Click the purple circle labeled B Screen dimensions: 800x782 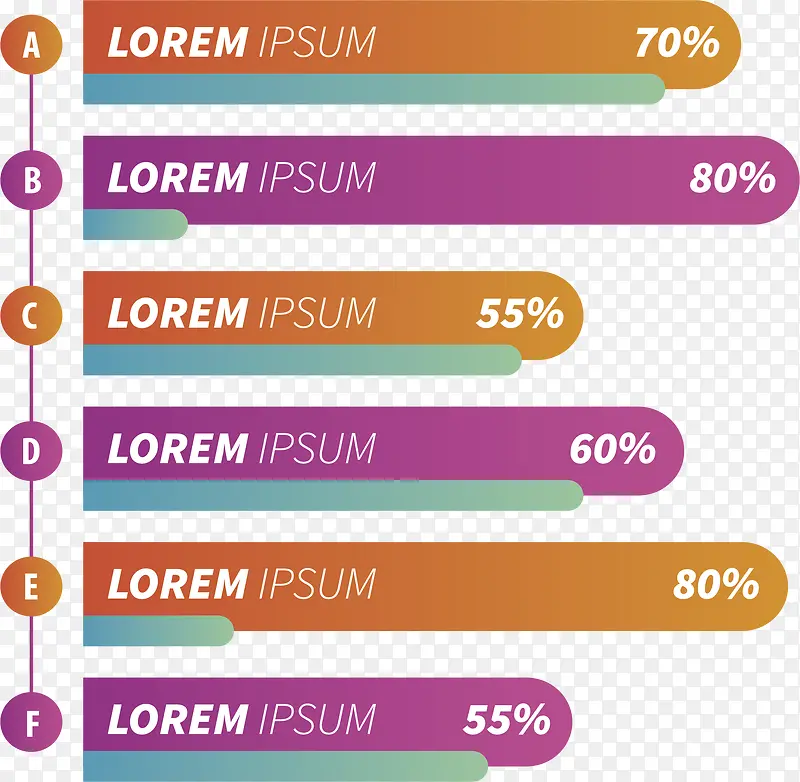32,180
